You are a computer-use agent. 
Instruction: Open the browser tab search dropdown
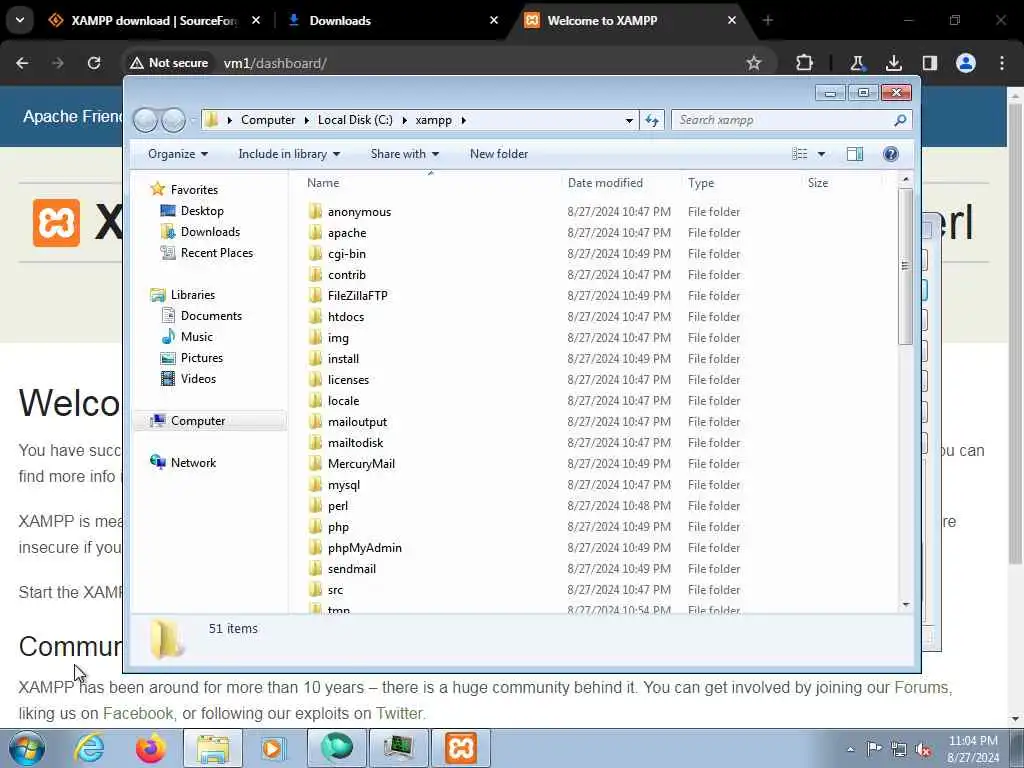click(x=20, y=20)
